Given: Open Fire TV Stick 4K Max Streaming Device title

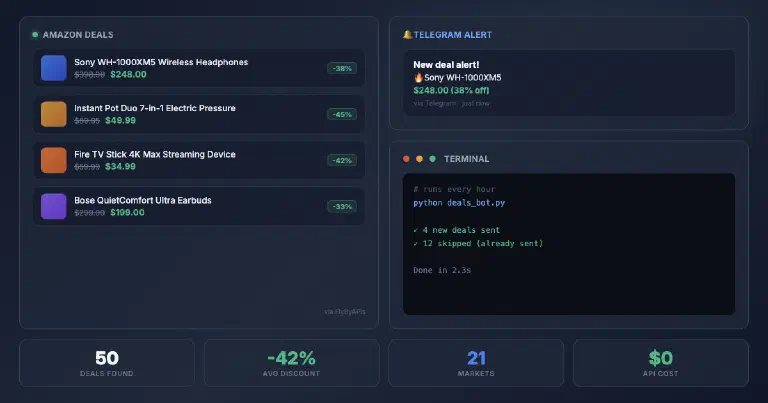Looking at the screenshot, I should (155, 154).
